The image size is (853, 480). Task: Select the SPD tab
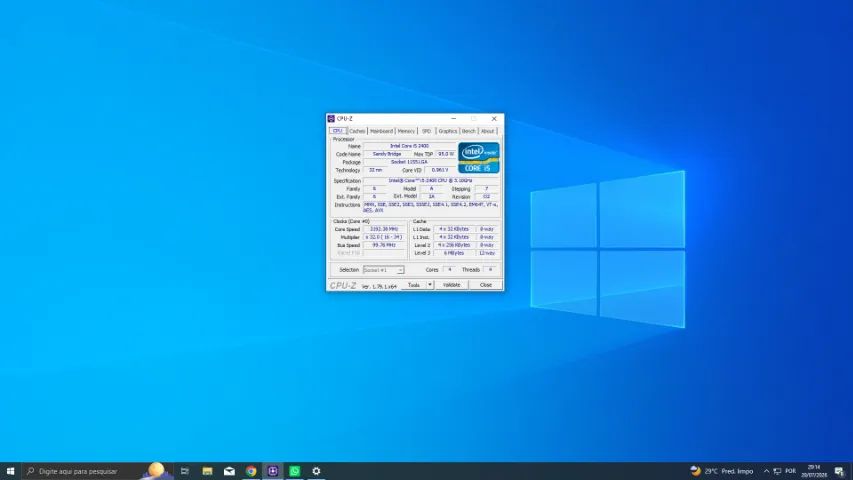[426, 131]
